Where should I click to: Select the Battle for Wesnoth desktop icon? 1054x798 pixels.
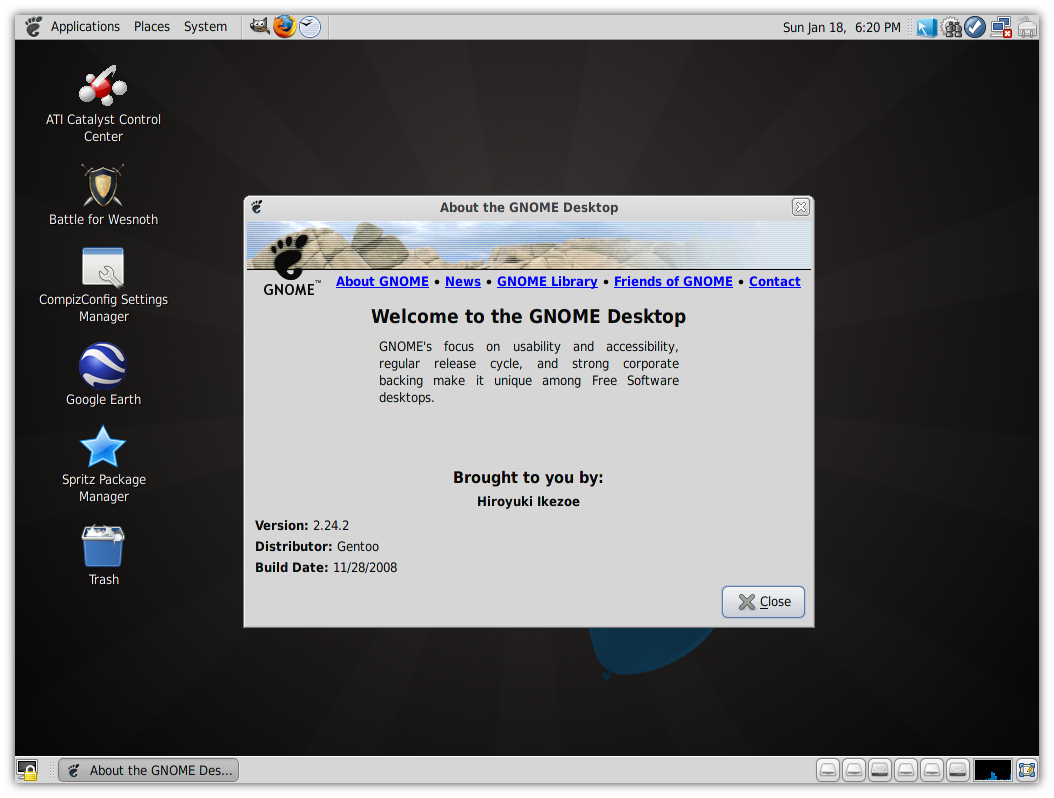pyautogui.click(x=104, y=196)
